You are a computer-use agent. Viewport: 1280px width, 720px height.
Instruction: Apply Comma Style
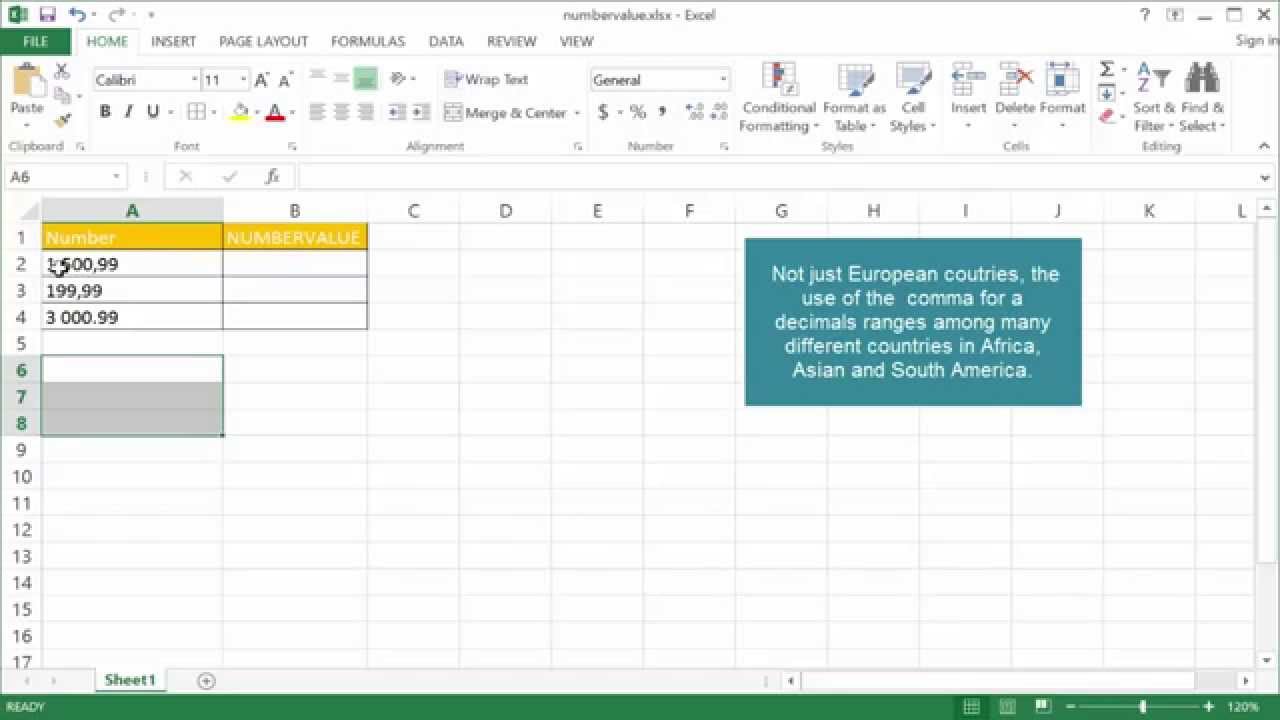pyautogui.click(x=662, y=112)
